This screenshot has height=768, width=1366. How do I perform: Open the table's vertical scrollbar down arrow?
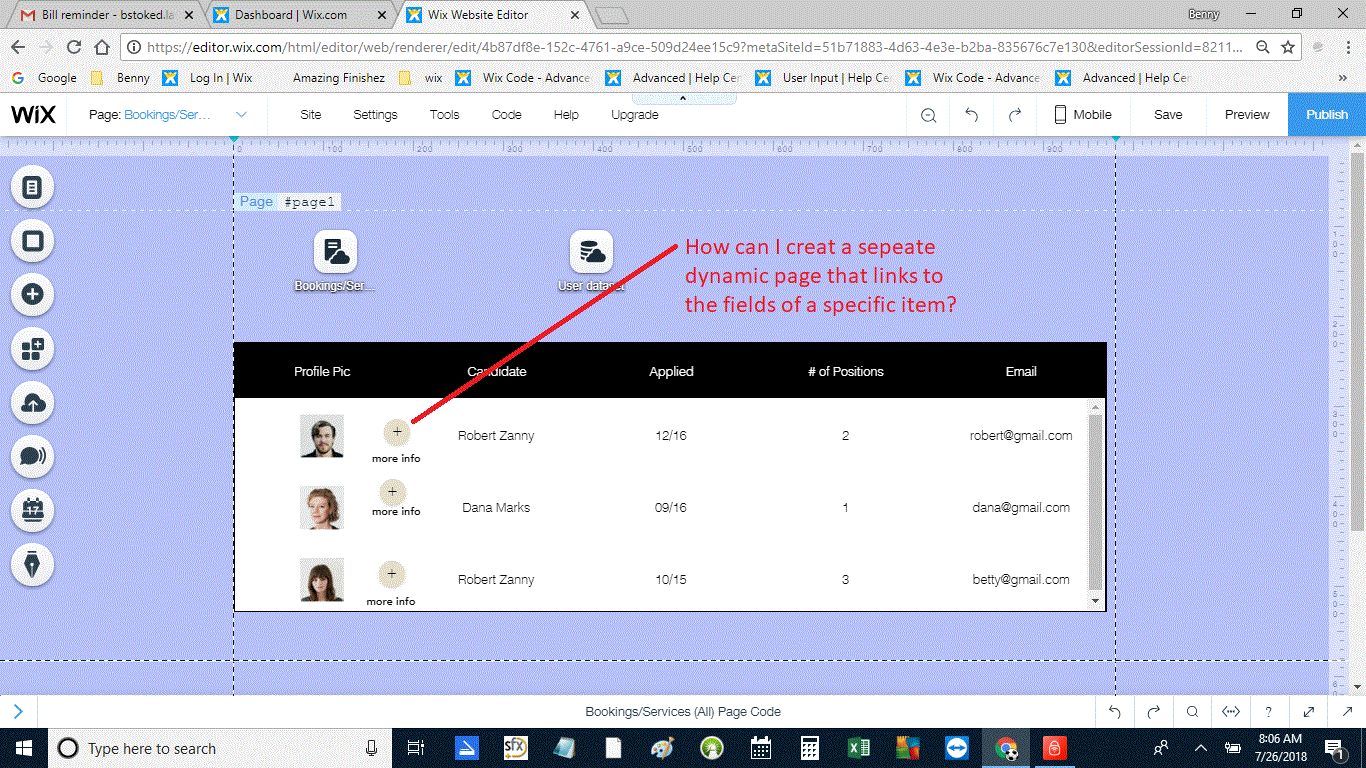pyautogui.click(x=1094, y=601)
